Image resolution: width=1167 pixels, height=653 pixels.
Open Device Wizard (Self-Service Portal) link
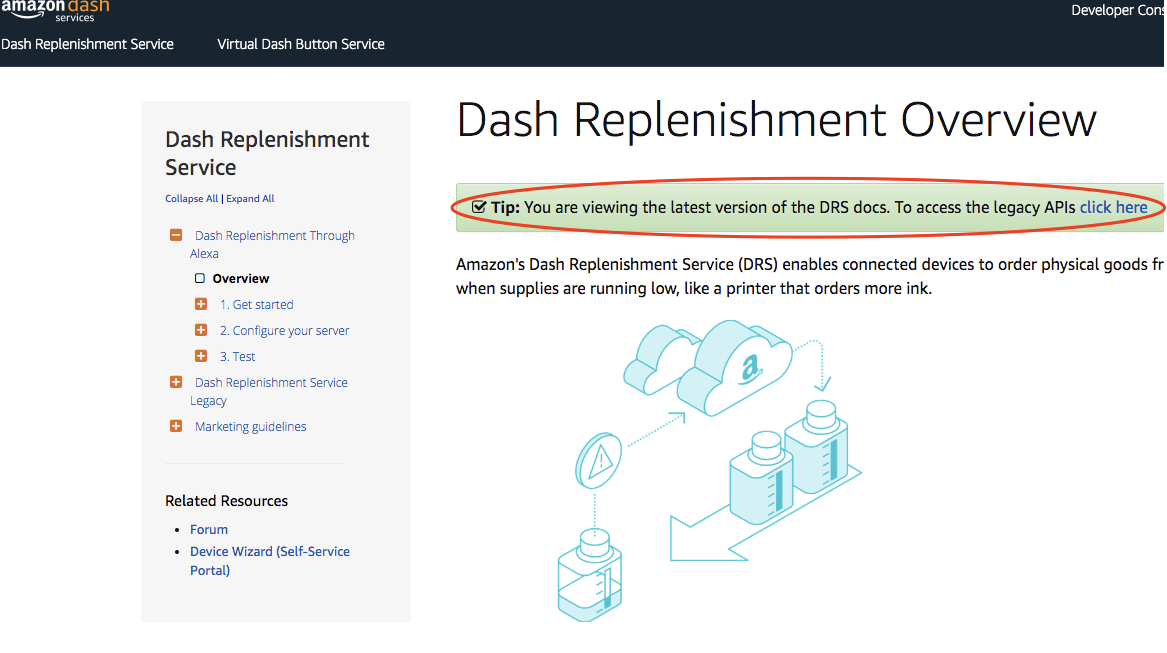269,561
